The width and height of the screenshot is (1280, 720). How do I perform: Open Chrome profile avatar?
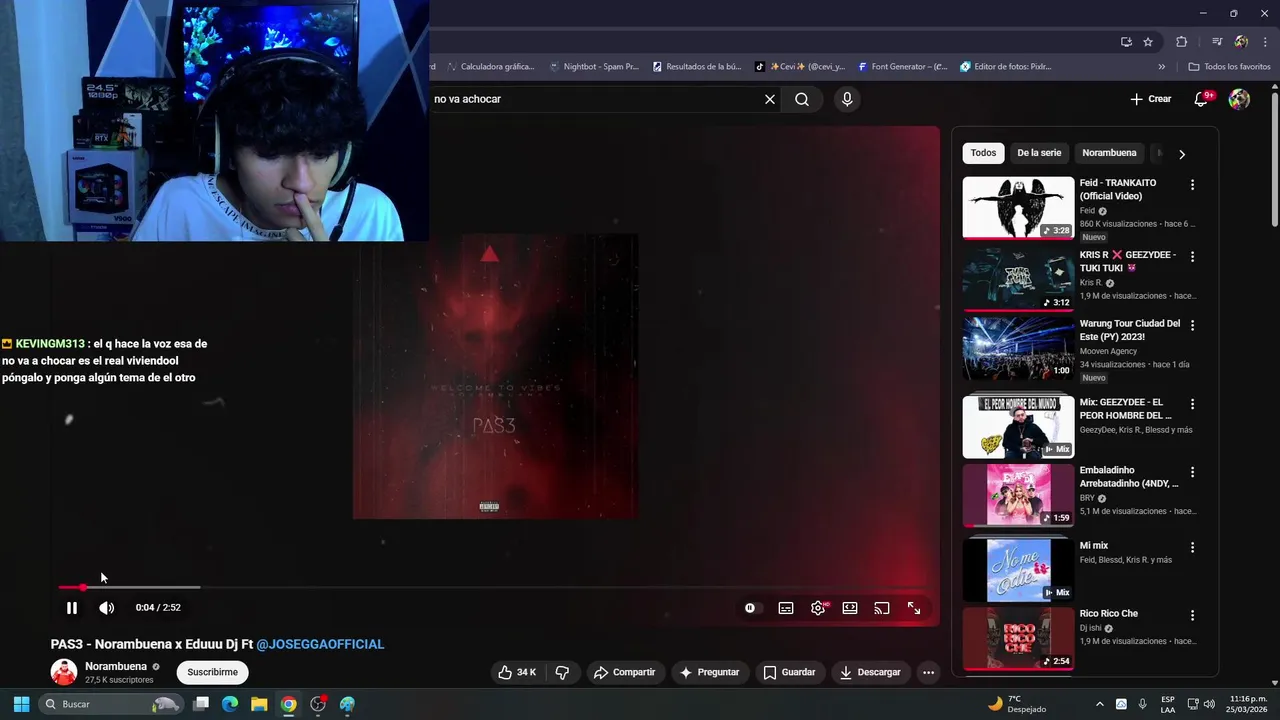(x=1241, y=42)
